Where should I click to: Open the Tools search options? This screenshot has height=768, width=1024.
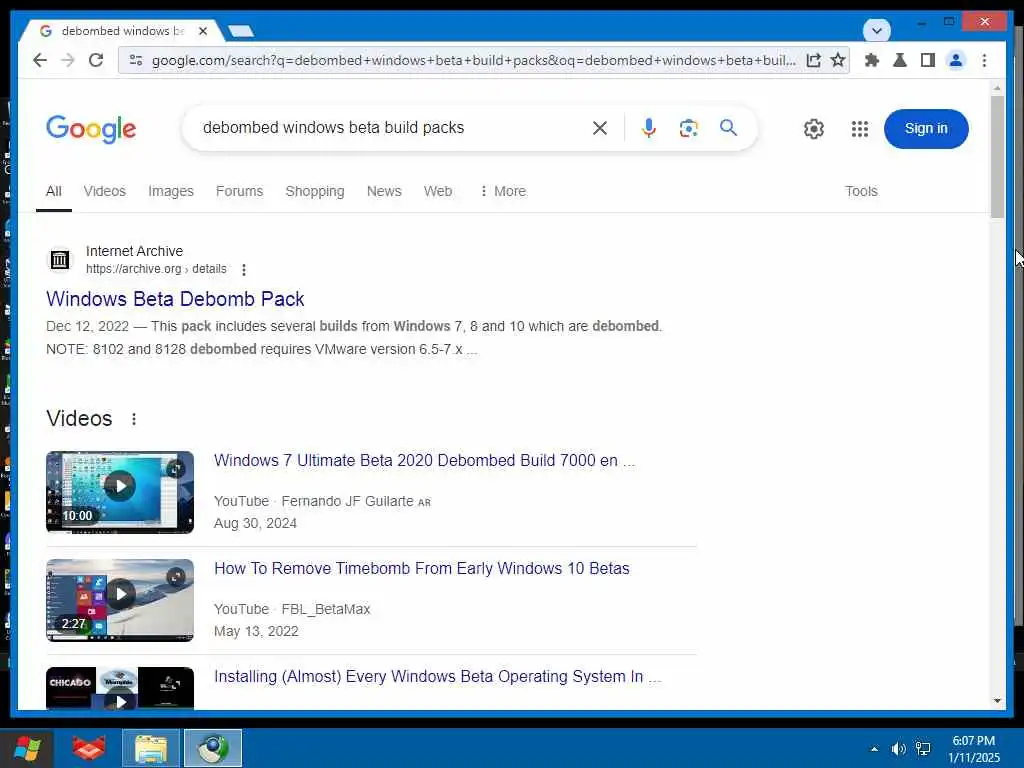861,191
